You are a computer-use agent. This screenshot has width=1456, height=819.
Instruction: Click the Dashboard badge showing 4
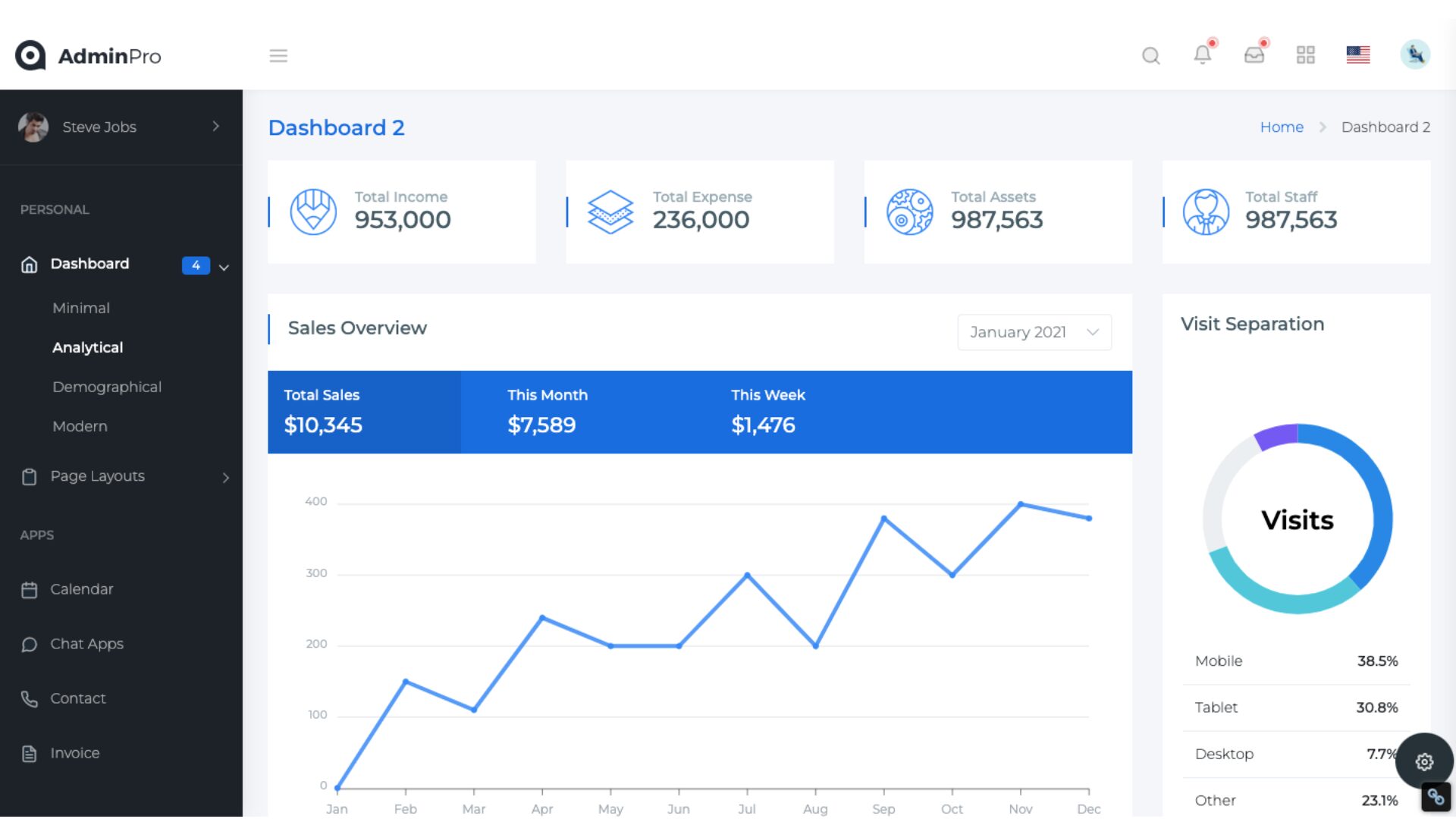point(196,265)
